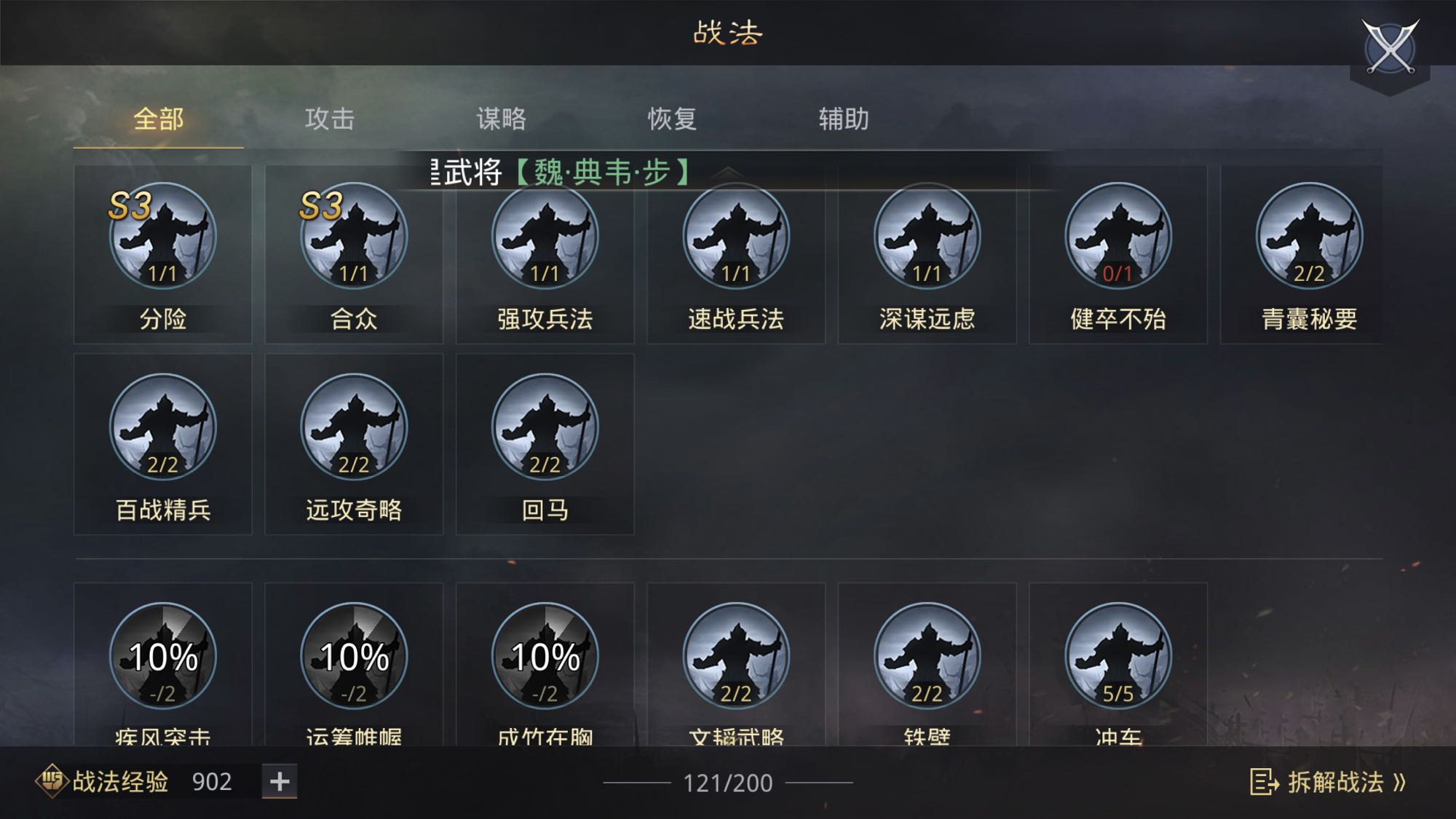Open the 分险 S3 tactic icon
Image resolution: width=1456 pixels, height=819 pixels.
point(162,236)
